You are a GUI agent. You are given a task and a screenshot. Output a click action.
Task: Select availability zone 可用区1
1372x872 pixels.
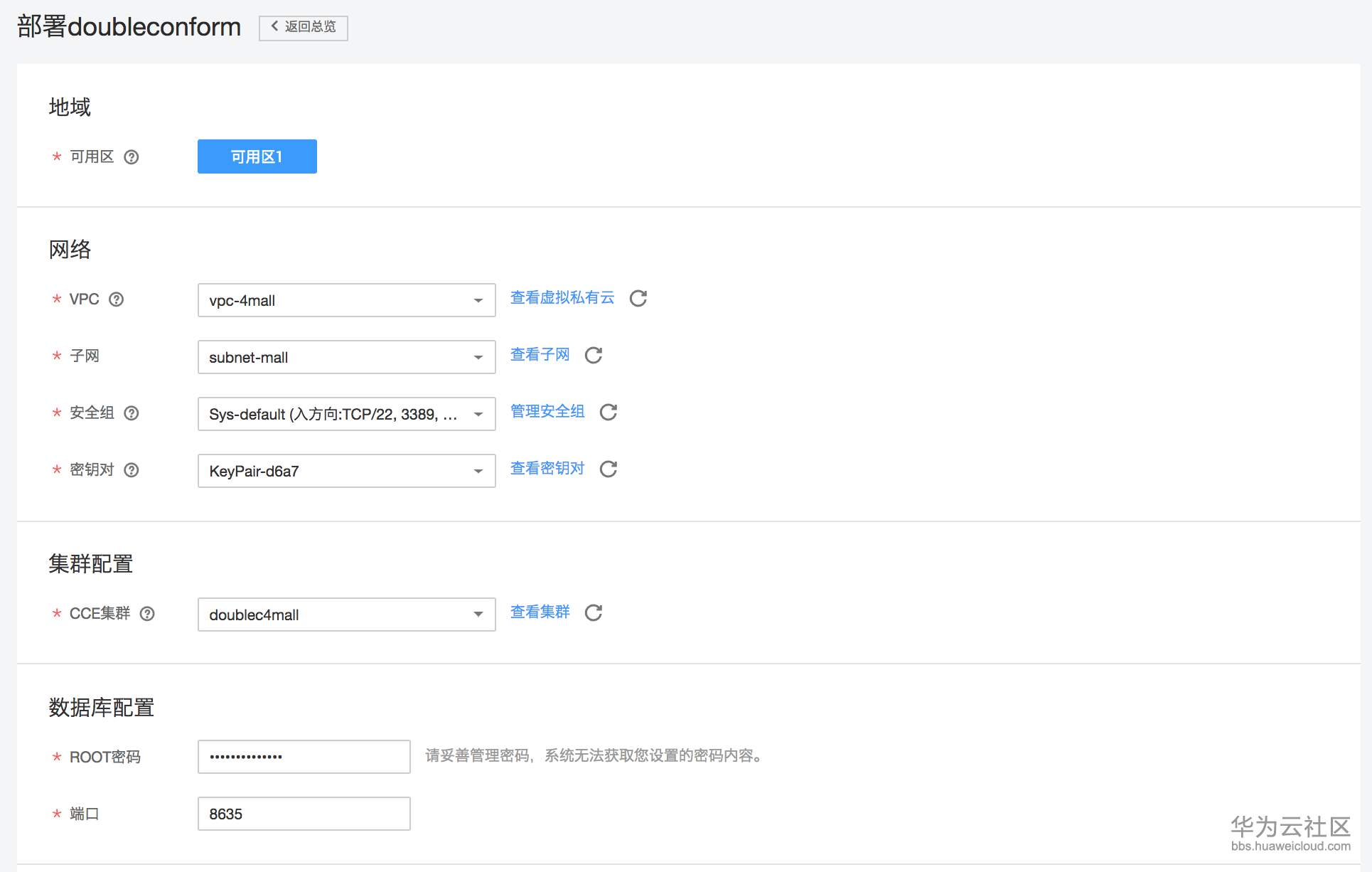[257, 156]
